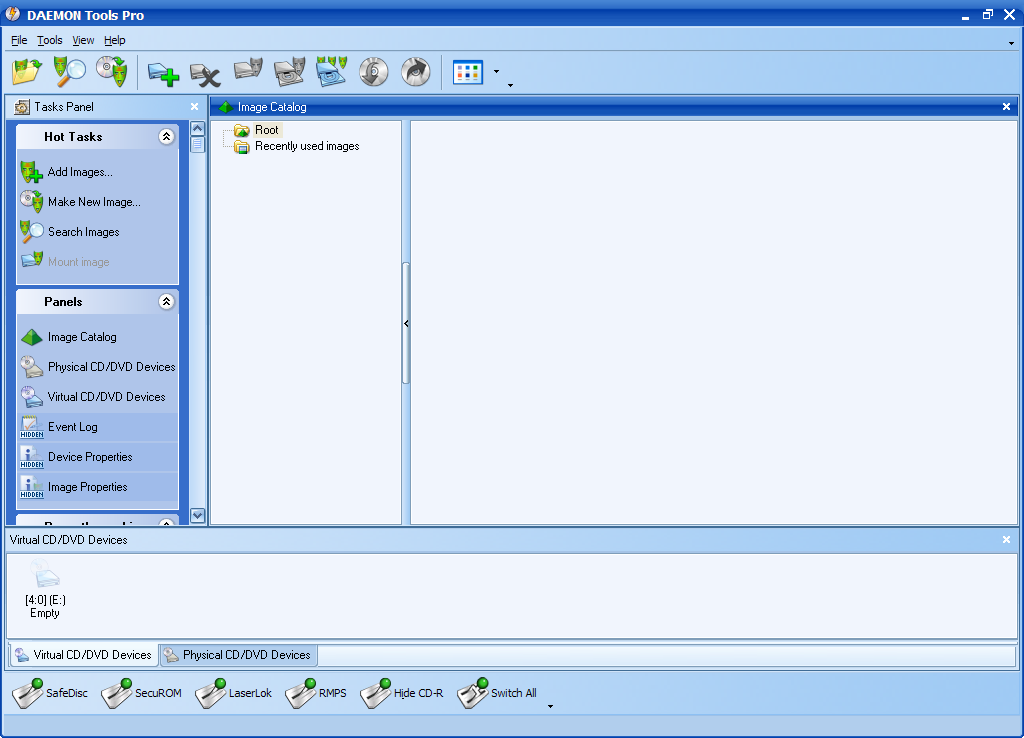Open the Tools menu

point(50,40)
